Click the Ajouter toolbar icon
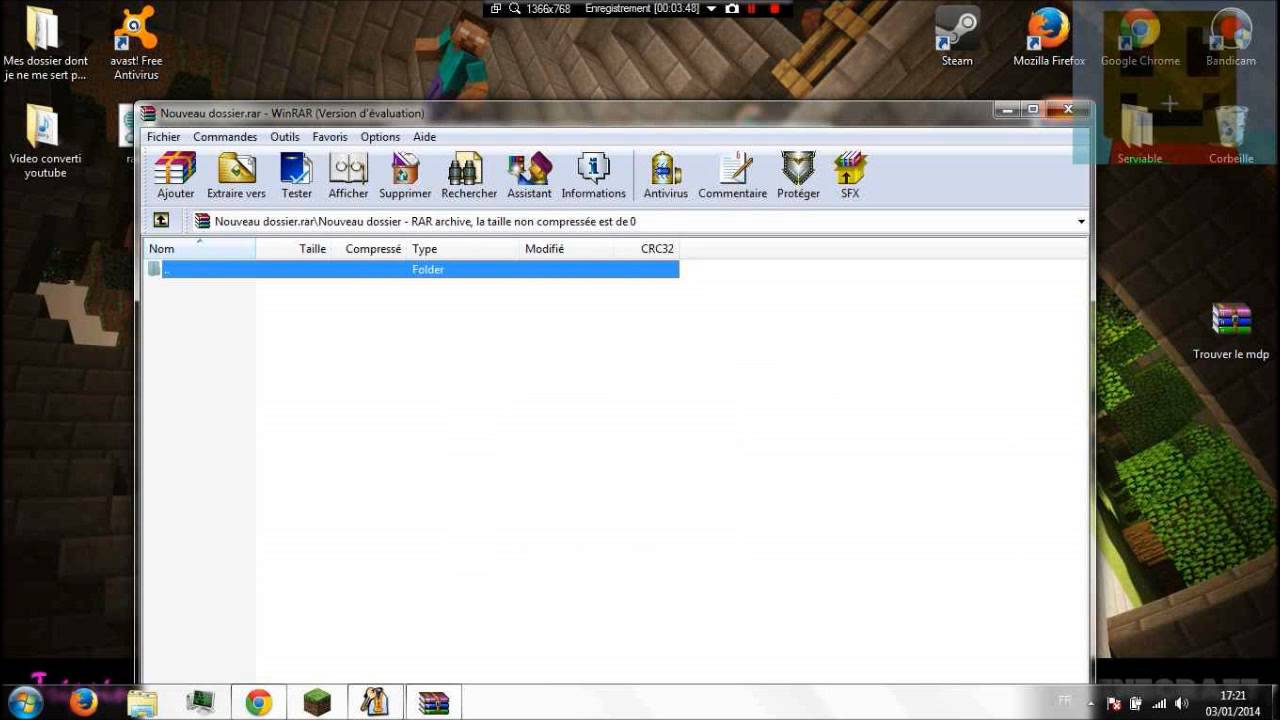 pos(175,176)
